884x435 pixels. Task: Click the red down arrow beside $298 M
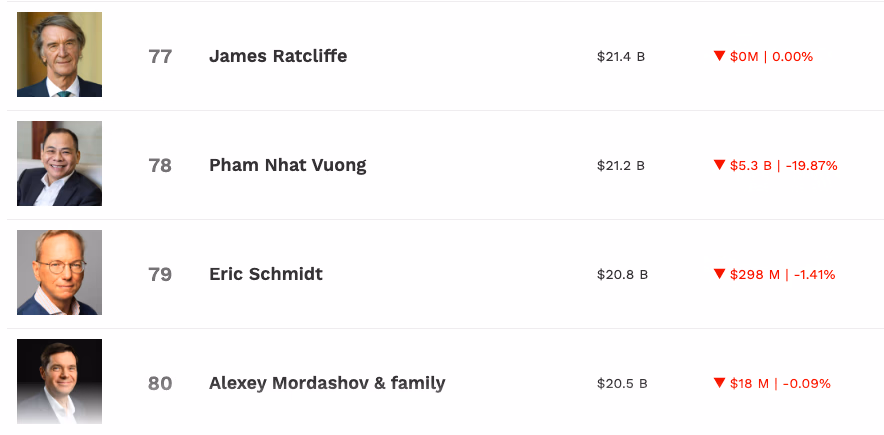[719, 274]
